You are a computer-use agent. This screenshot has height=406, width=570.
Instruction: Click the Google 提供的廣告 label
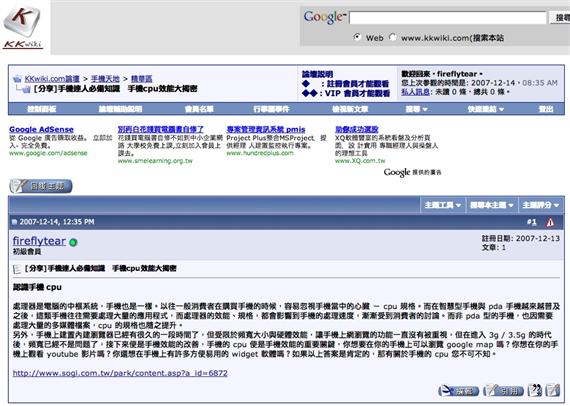click(x=413, y=172)
